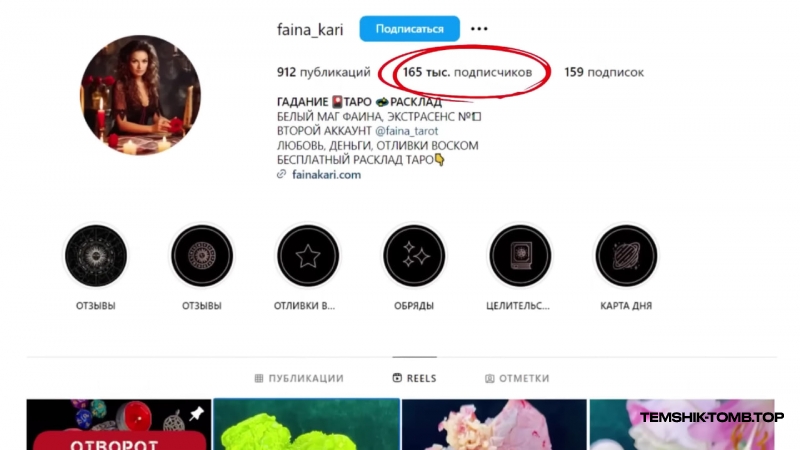Click the profile avatar photo
This screenshot has height=450, width=800.
point(140,95)
